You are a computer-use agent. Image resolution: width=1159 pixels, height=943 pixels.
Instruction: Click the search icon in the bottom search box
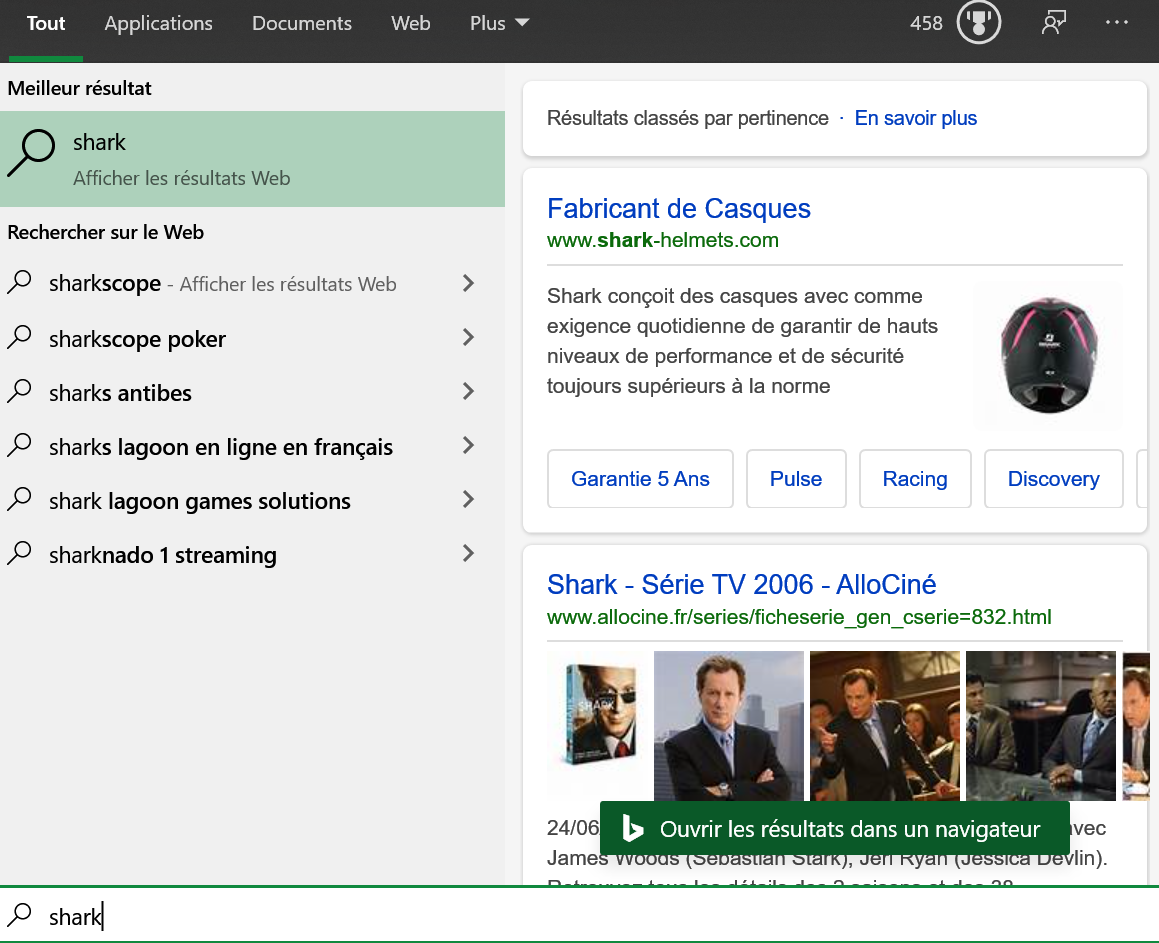tap(20, 916)
